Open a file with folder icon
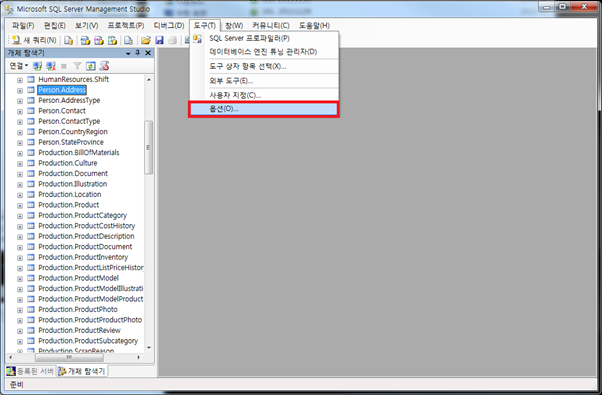This screenshot has width=602, height=395. click(x=146, y=40)
